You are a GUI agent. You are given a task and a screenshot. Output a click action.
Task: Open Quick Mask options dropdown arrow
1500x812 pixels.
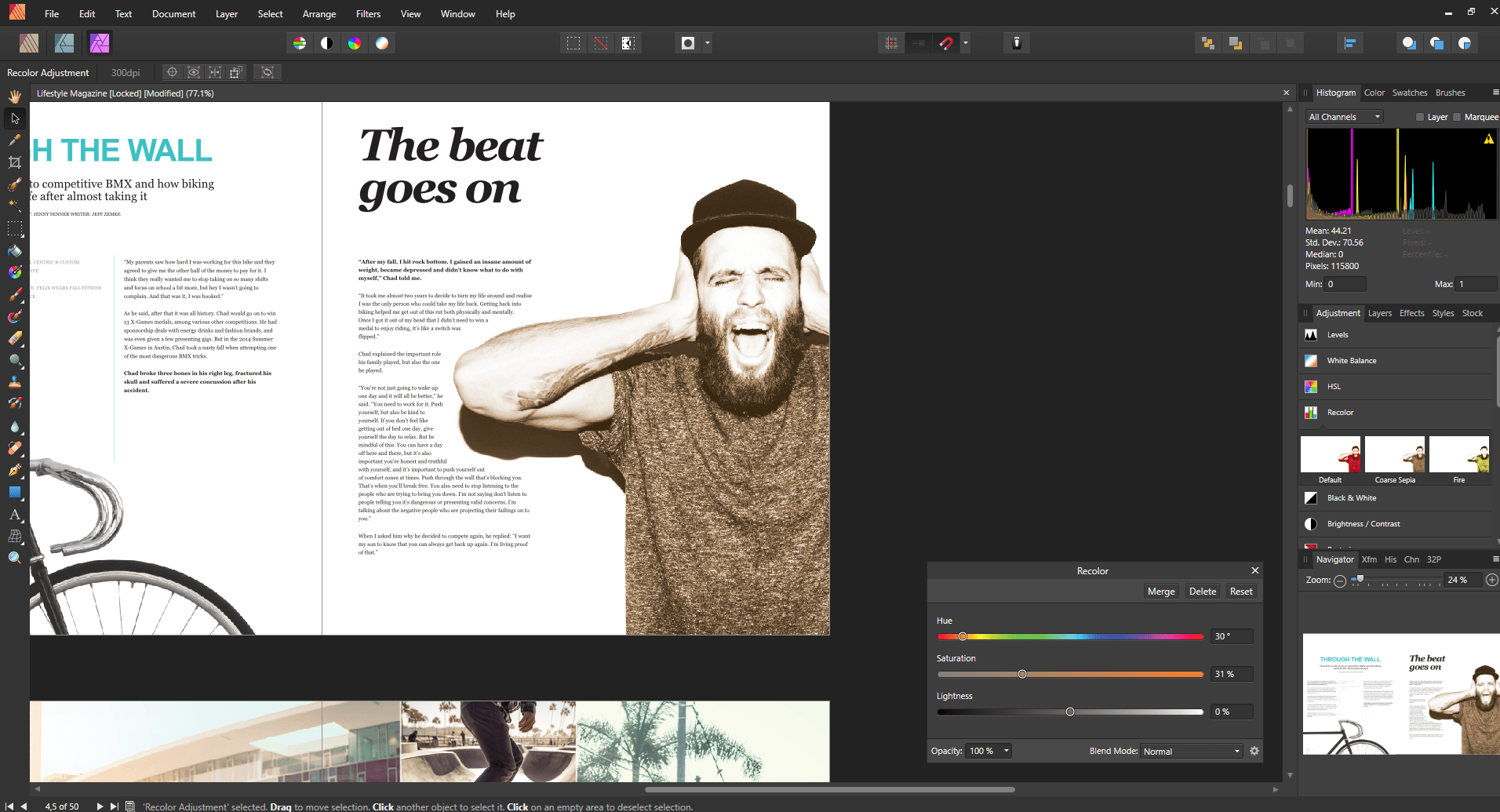pyautogui.click(x=708, y=43)
